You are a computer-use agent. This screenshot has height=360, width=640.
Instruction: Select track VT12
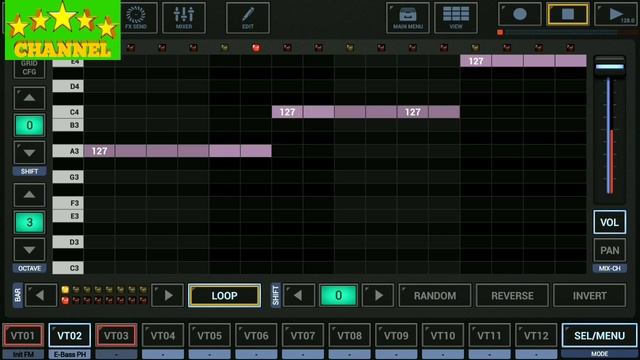click(536, 336)
